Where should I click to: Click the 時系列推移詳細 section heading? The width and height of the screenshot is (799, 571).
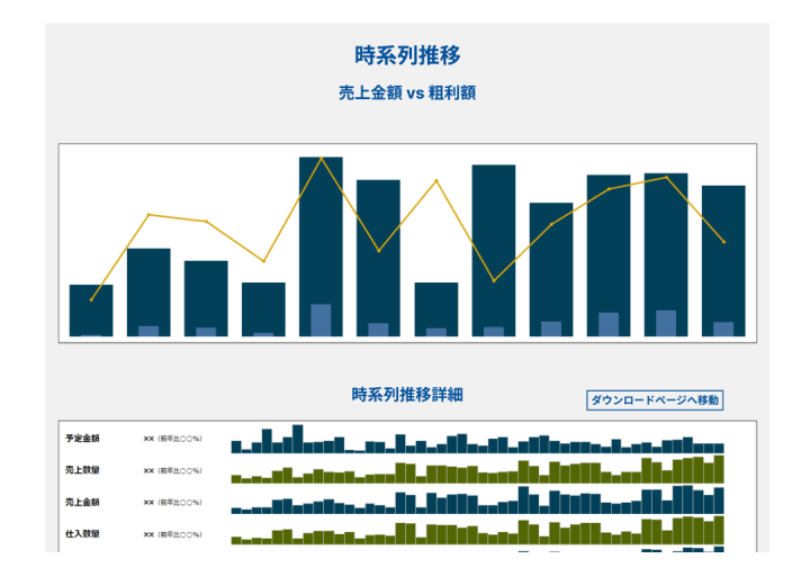coord(407,395)
